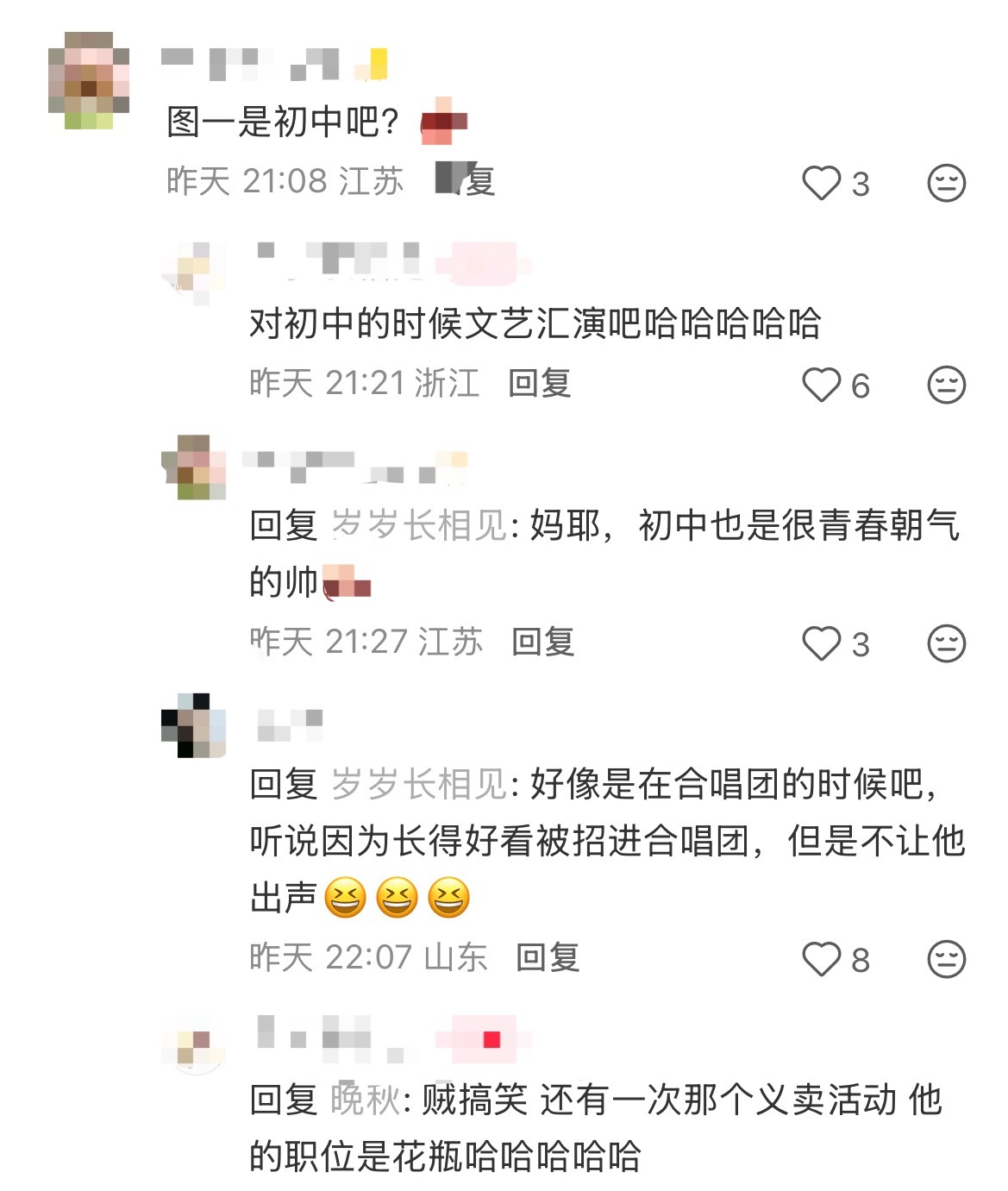
Task: Reply to the 21:08 Jiangsu comment
Action: (466, 180)
